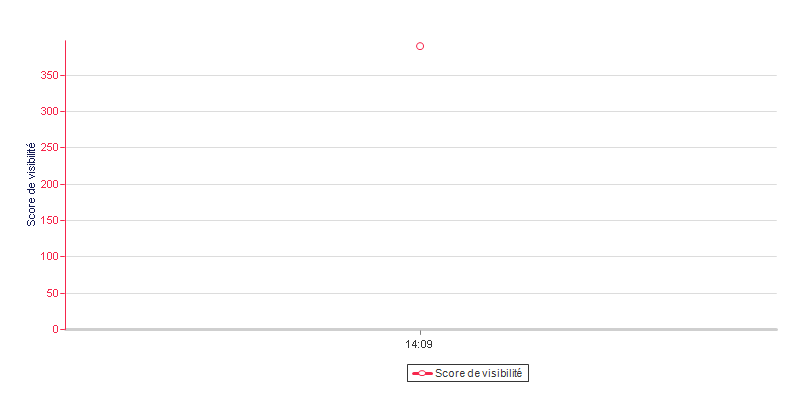
Task: Select the 250 y-axis label
Action: point(49,147)
